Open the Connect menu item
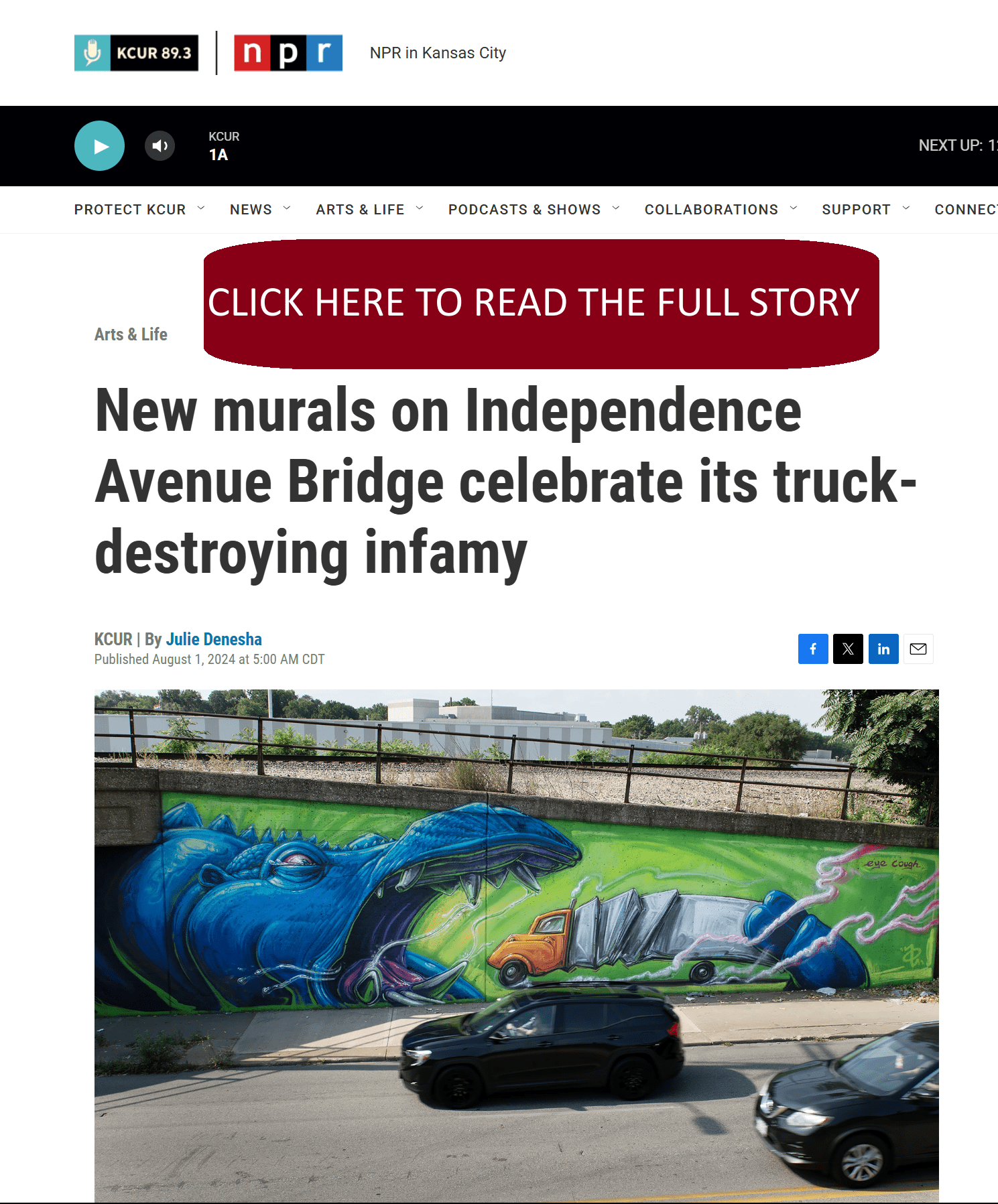 tap(966, 210)
